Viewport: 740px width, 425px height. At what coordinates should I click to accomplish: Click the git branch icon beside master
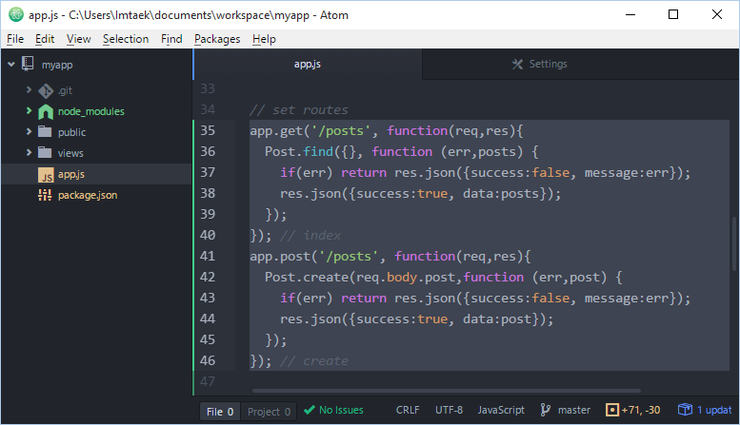(545, 410)
